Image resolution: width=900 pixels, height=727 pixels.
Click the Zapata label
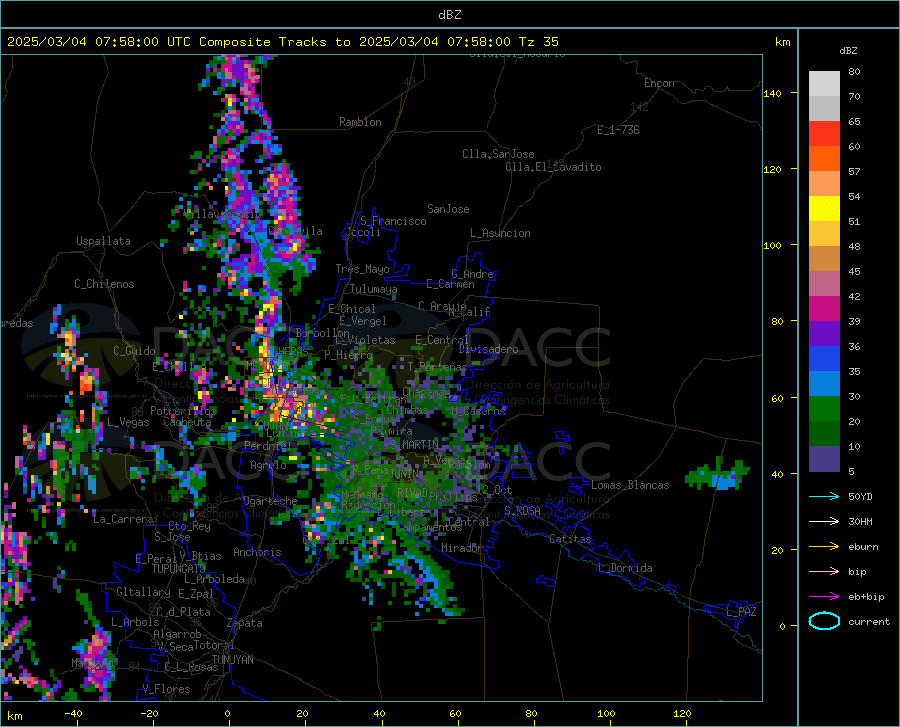coord(245,623)
